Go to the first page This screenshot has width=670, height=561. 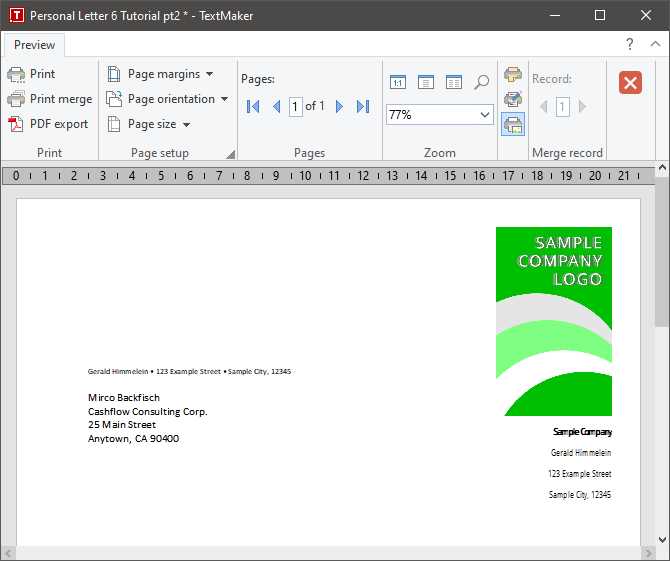(253, 106)
